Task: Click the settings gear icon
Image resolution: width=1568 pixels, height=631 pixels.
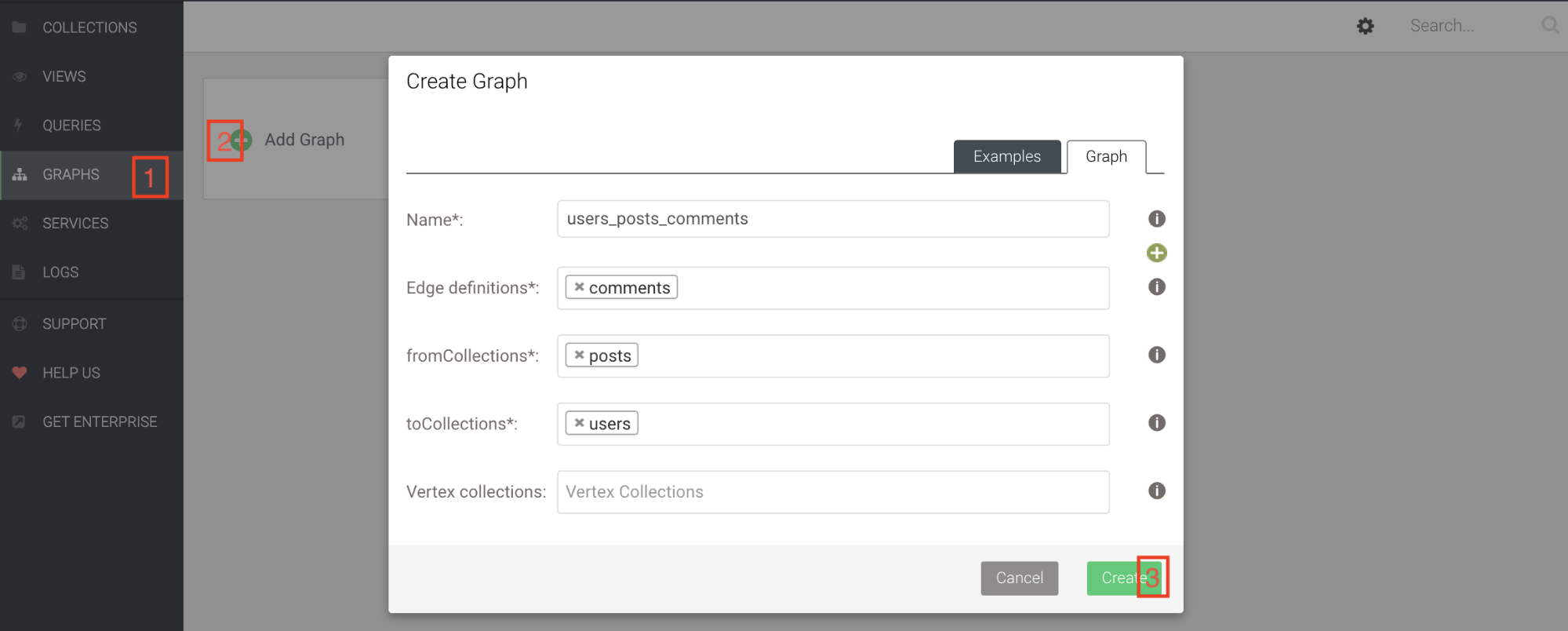Action: point(1365,26)
